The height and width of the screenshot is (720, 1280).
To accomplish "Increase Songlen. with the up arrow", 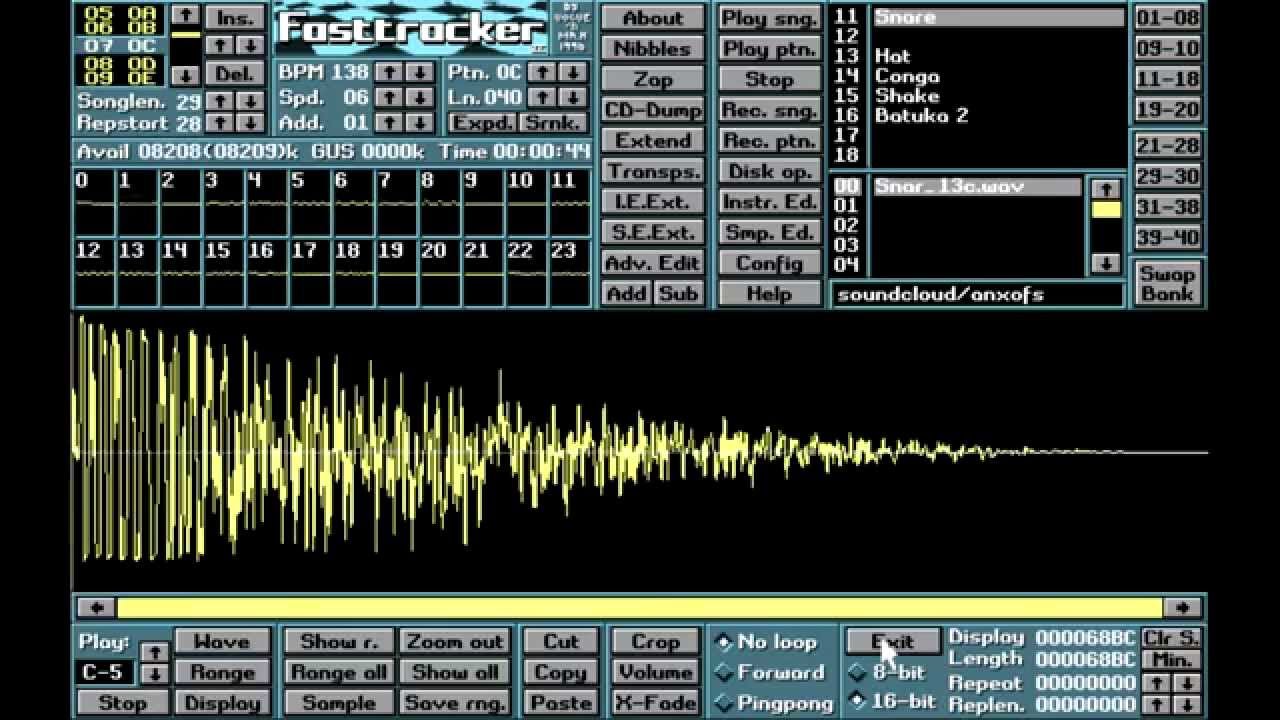I will click(x=219, y=101).
